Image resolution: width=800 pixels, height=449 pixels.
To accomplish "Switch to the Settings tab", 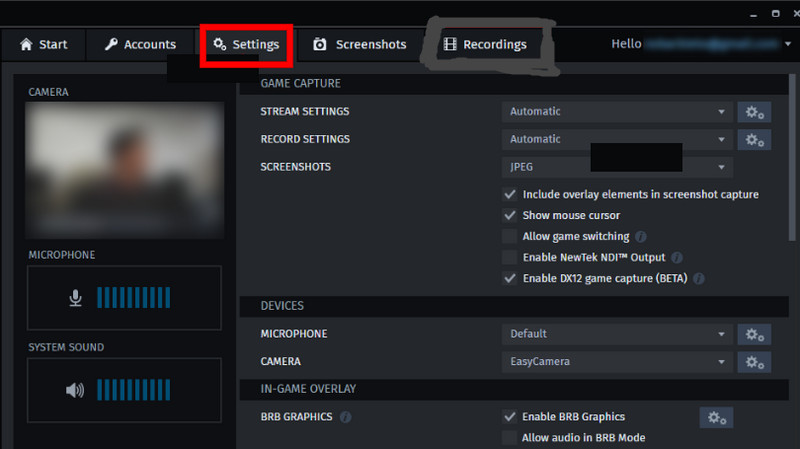I will click(246, 45).
